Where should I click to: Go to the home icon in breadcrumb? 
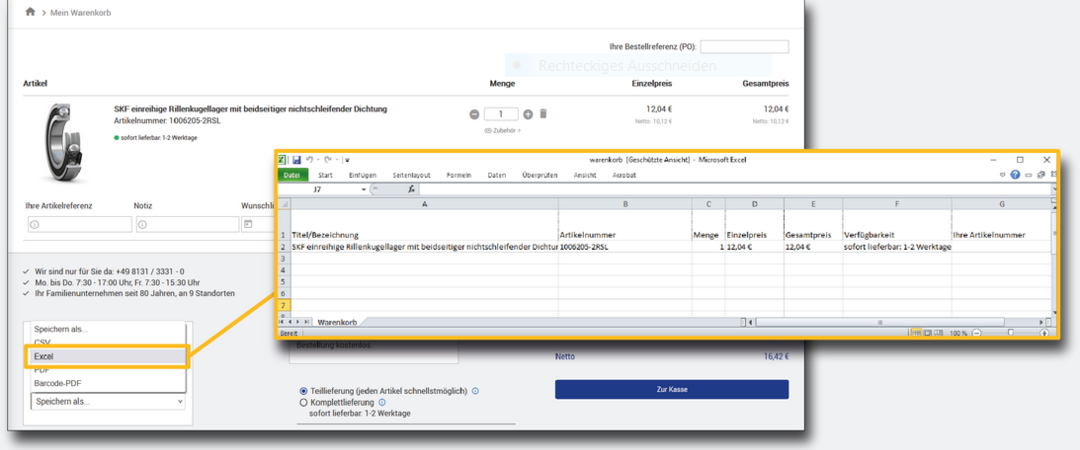(30, 12)
